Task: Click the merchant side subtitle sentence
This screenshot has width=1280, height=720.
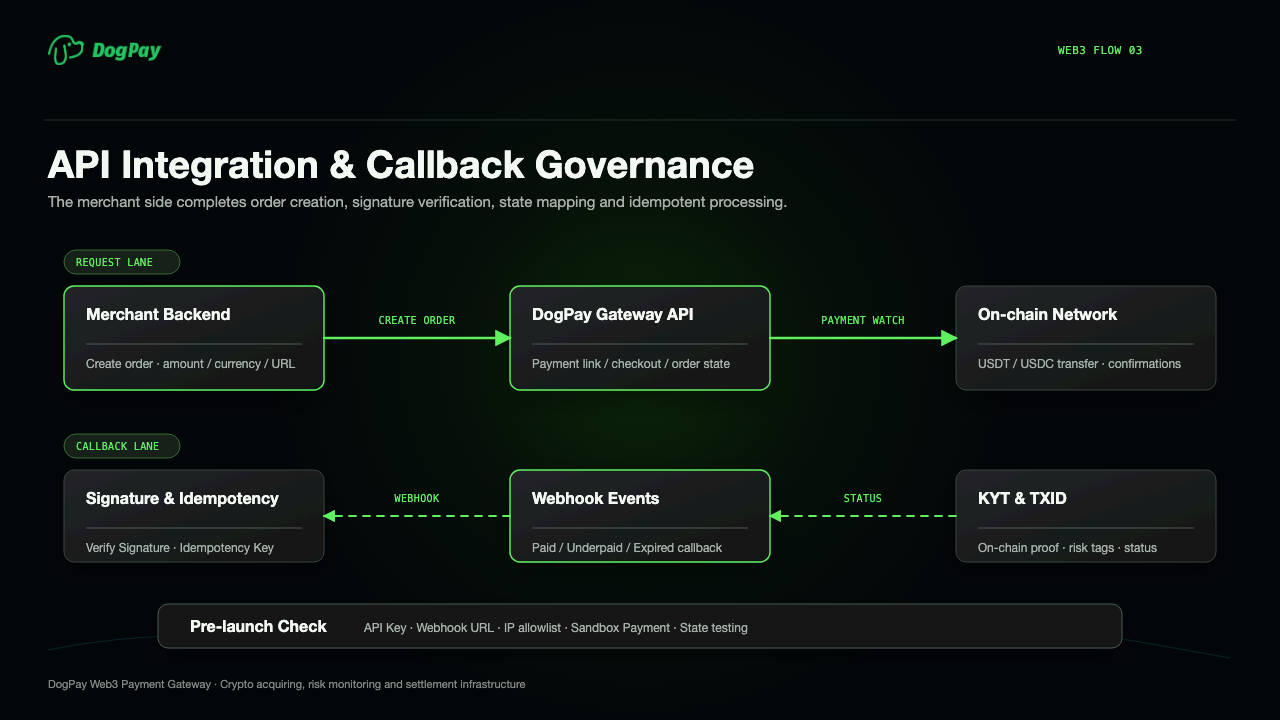Action: tap(417, 202)
